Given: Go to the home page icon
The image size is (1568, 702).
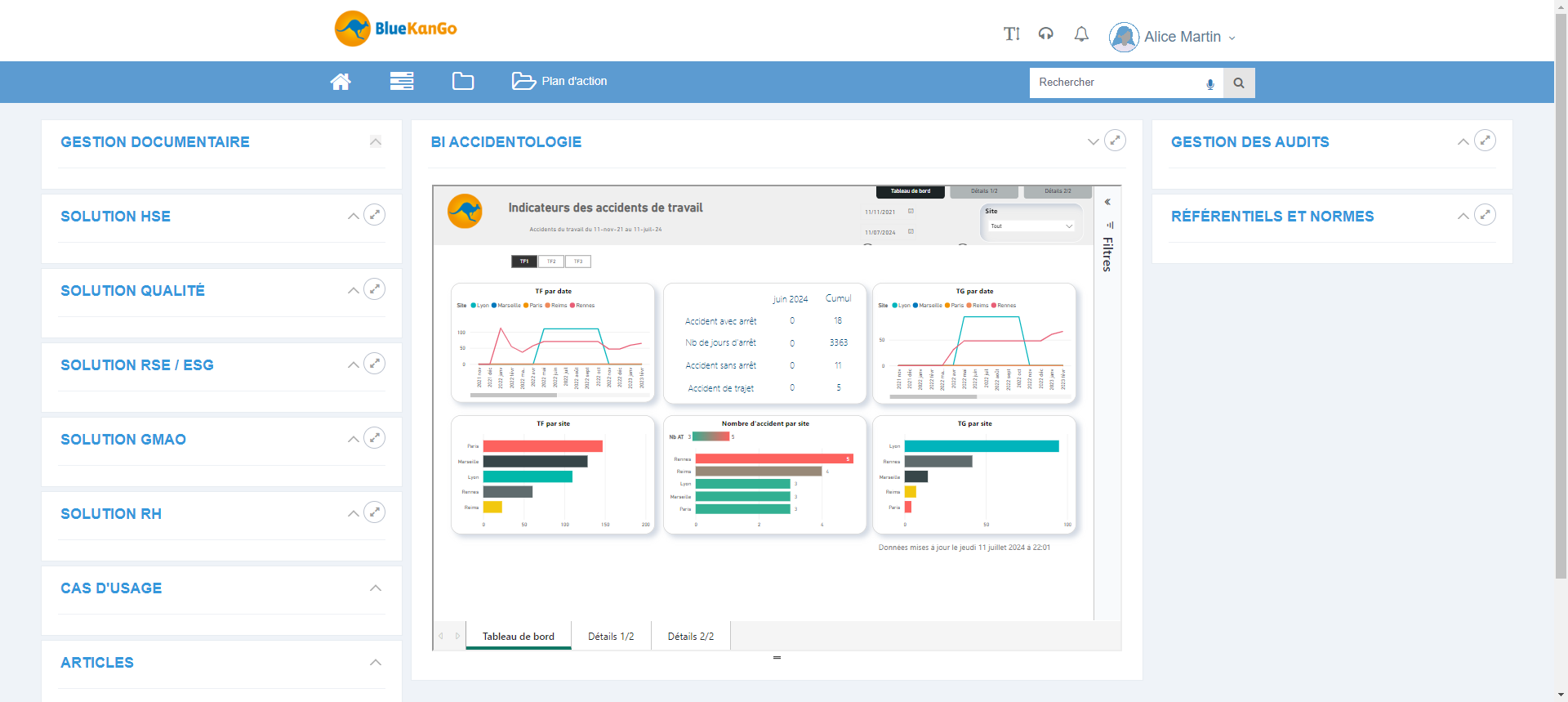Looking at the screenshot, I should 341,81.
